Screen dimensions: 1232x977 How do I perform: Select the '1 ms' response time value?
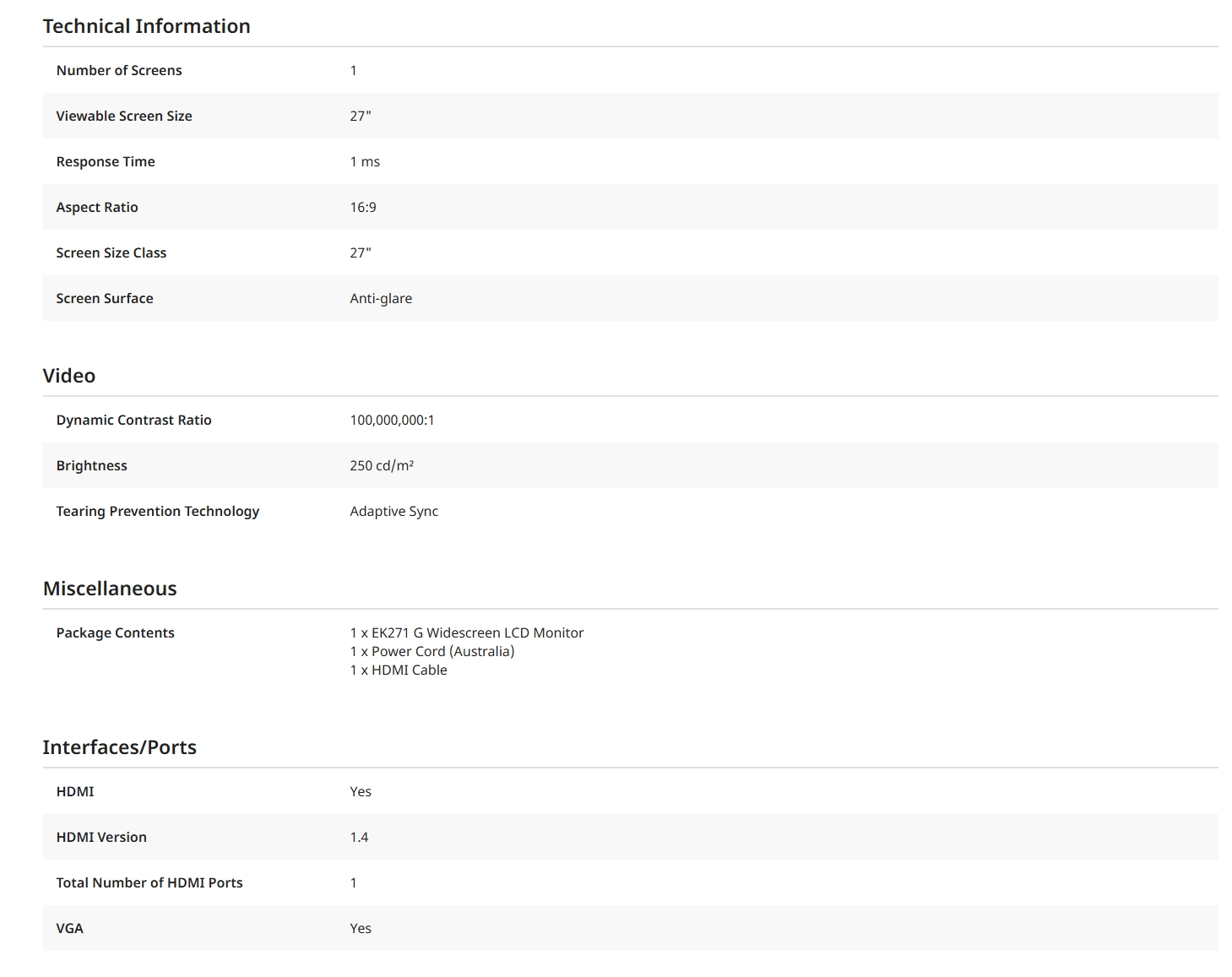click(x=365, y=161)
